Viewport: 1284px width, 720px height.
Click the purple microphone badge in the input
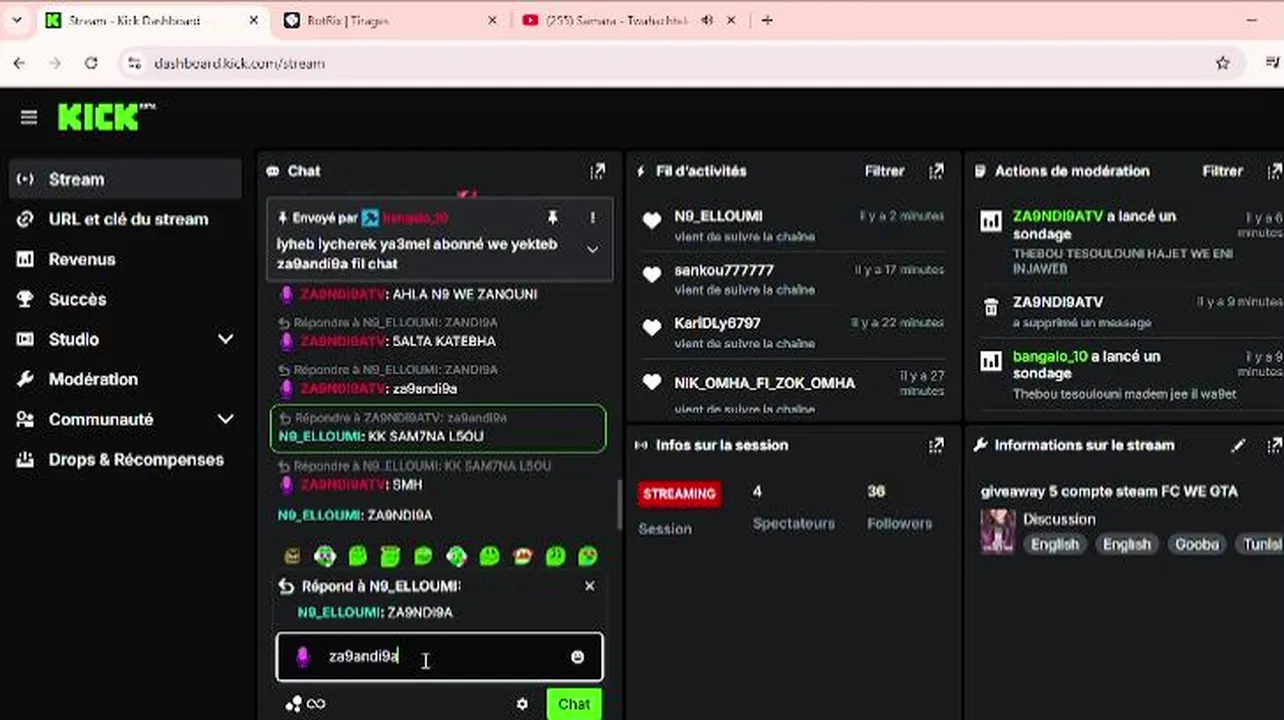pyautogui.click(x=302, y=657)
